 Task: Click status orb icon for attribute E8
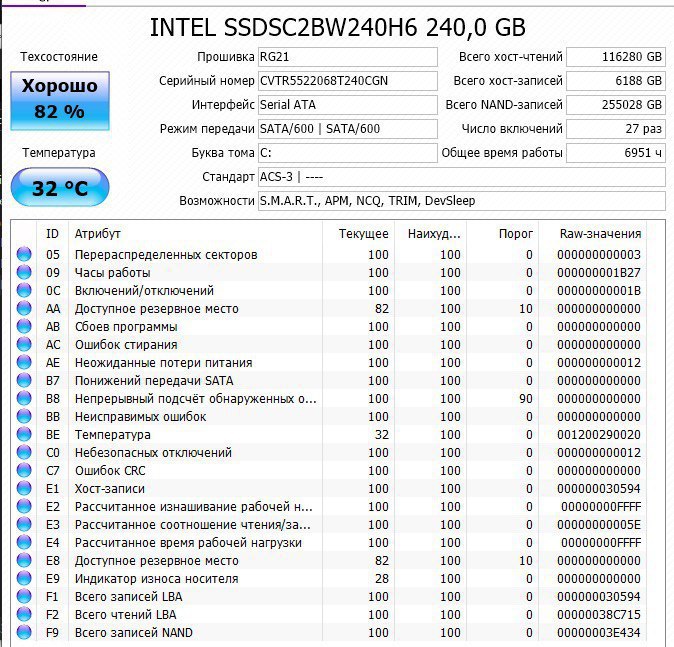point(24,561)
